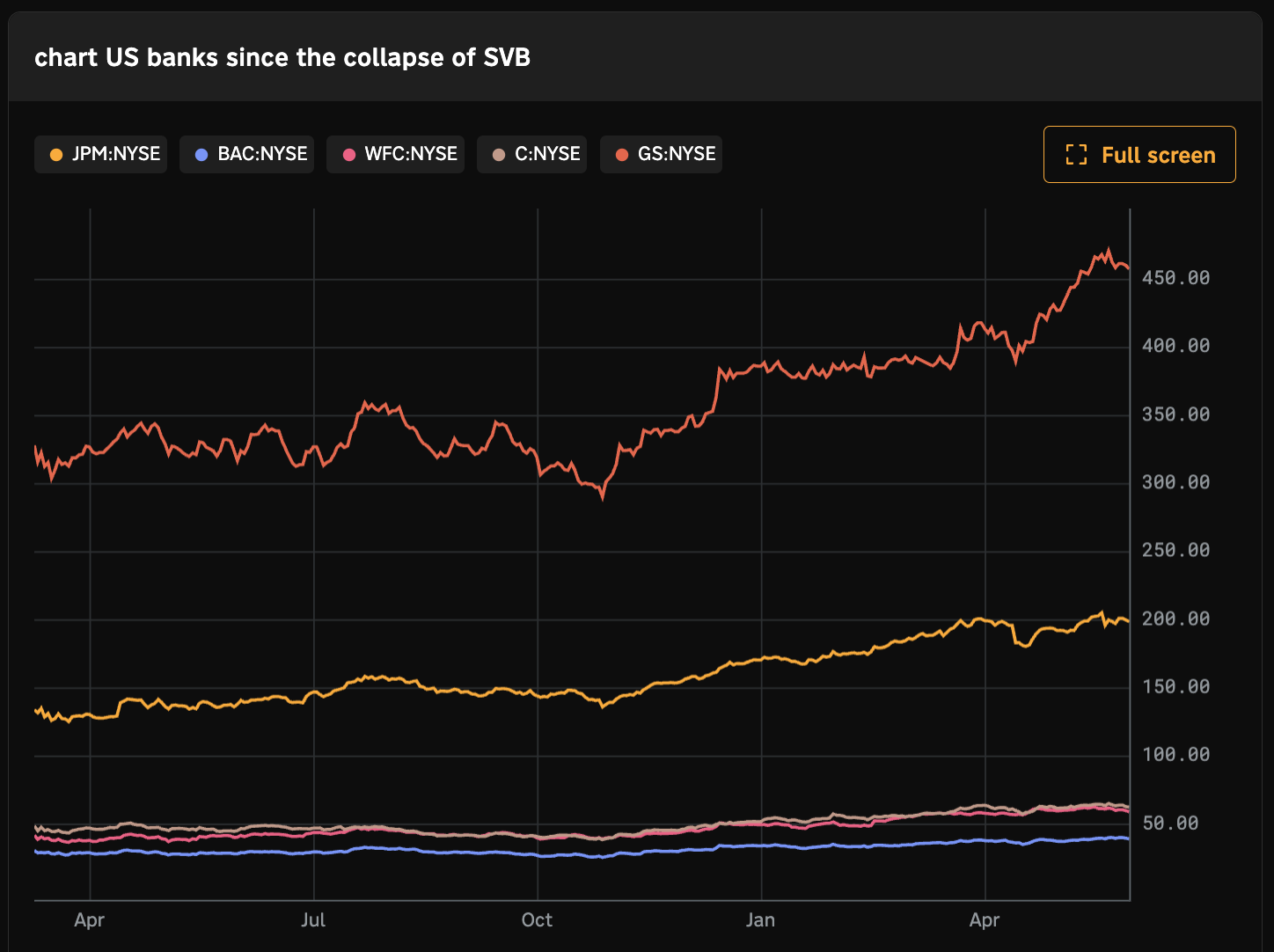Hide the GS:NYSE series chip
1274x952 pixels.
pyautogui.click(x=661, y=154)
